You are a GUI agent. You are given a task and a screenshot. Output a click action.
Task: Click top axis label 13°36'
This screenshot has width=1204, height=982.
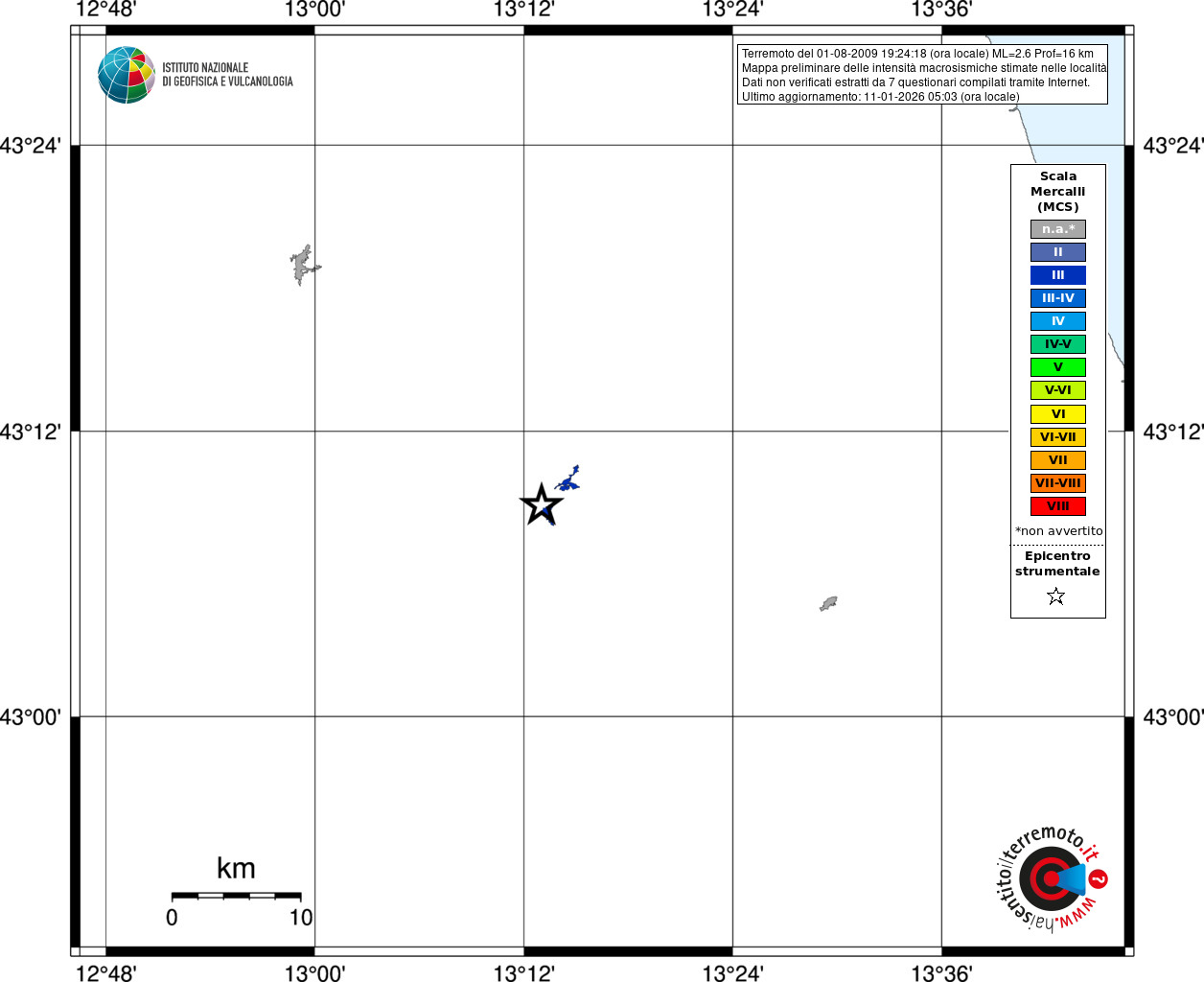click(941, 10)
